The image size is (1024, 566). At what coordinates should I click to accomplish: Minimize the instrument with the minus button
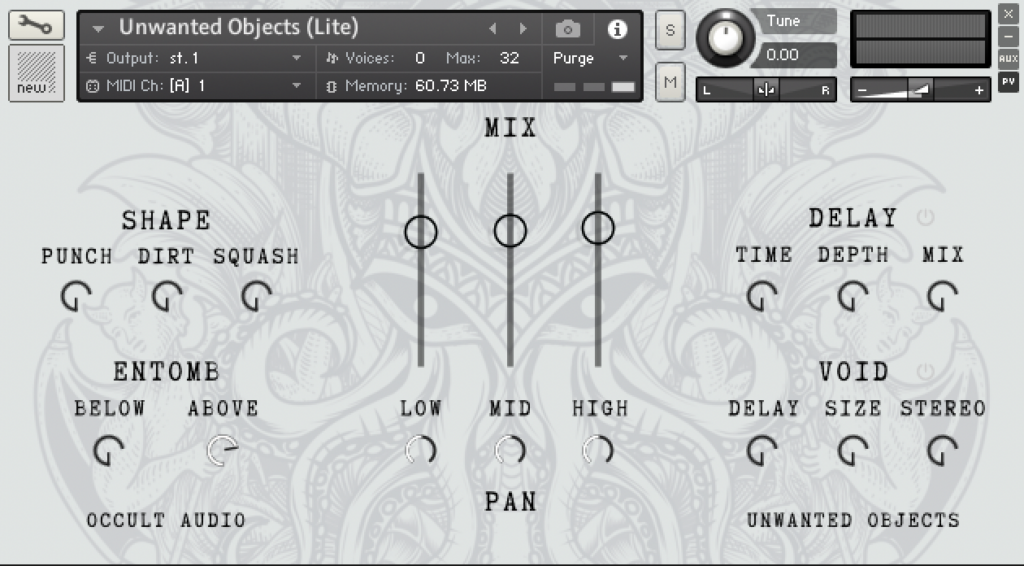click(1008, 36)
